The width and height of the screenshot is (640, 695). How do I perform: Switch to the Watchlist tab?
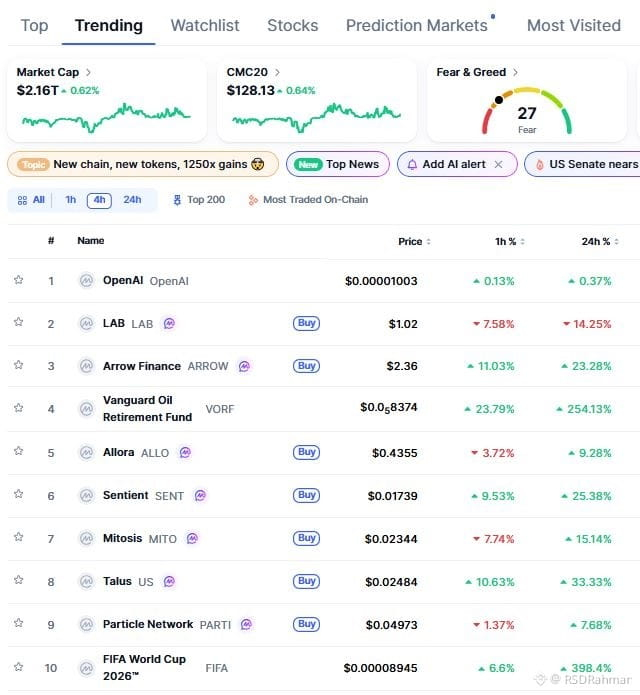205,26
